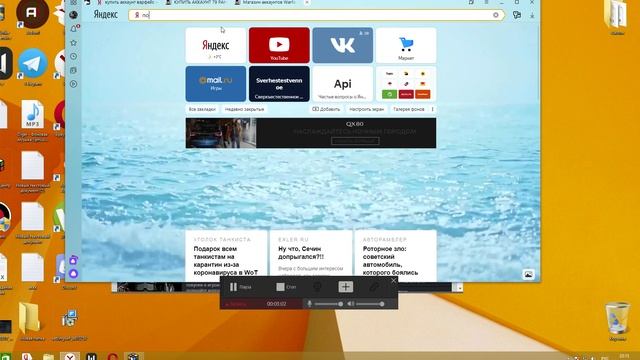The height and width of the screenshot is (360, 640).
Task: Open the Api tile
Action: click(x=342, y=84)
